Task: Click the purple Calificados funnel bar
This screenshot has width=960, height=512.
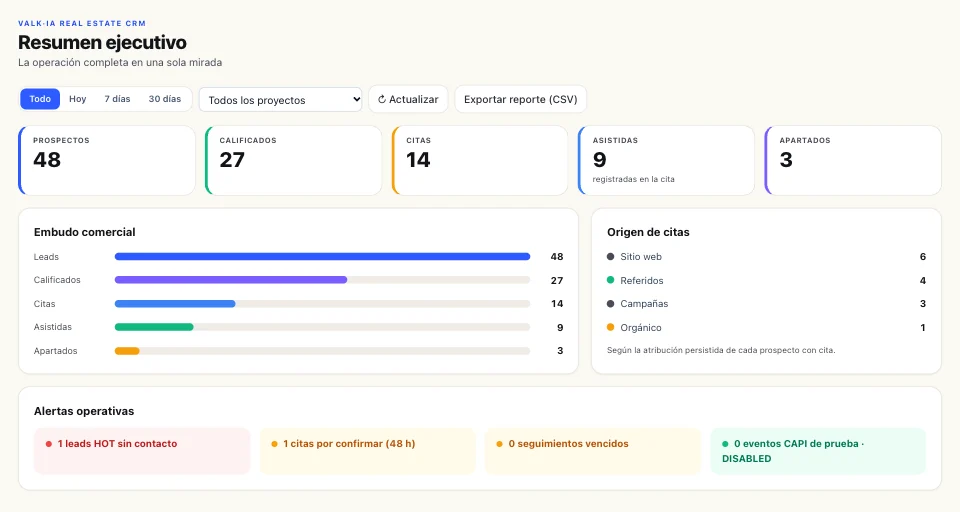Action: 231,280
